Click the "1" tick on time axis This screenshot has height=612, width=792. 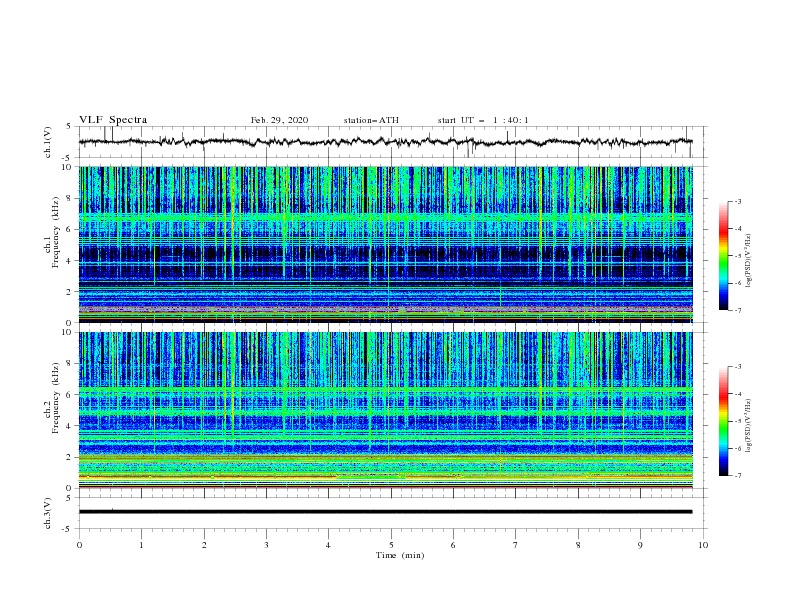[x=141, y=545]
